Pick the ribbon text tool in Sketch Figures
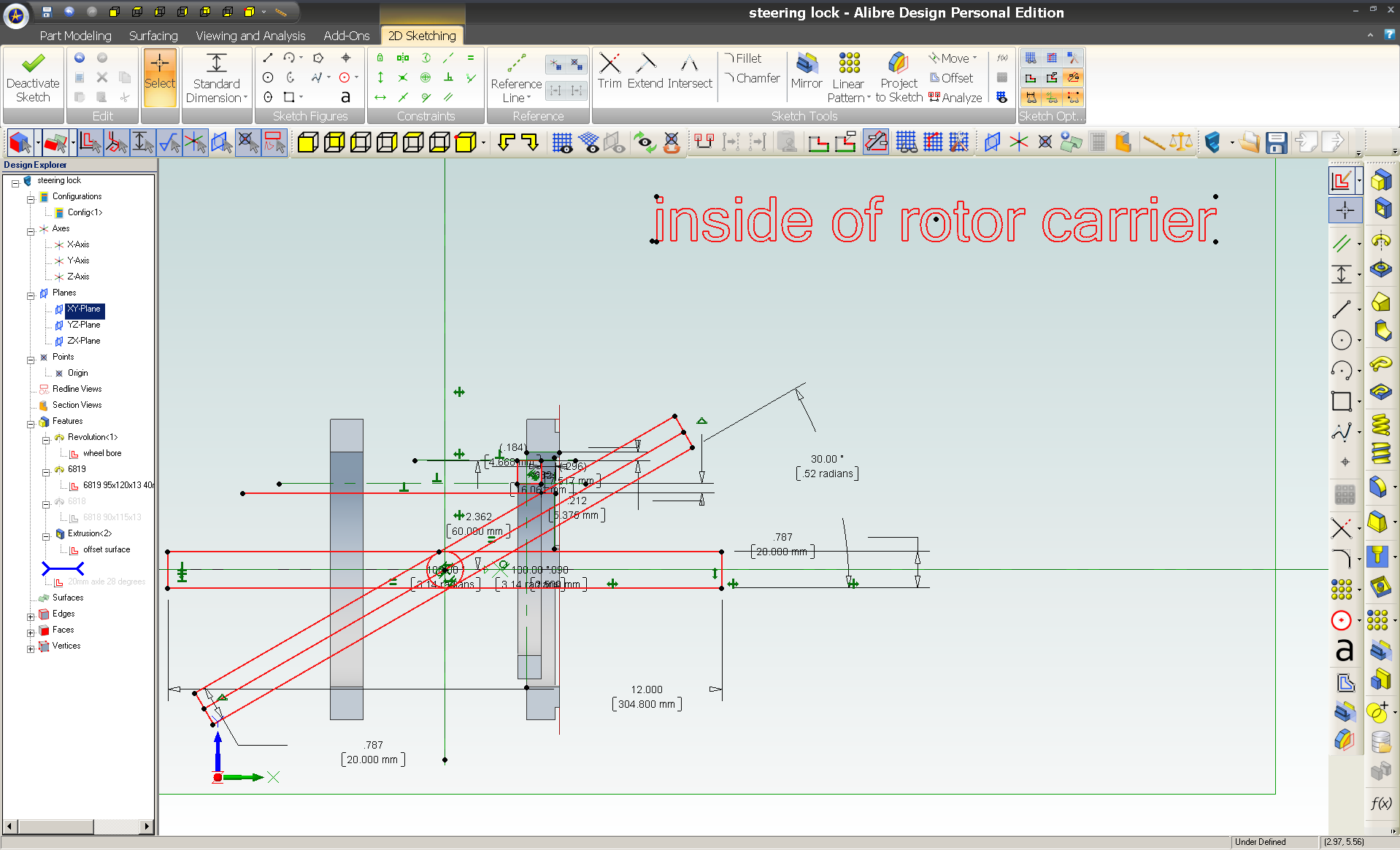The image size is (1400, 850). [345, 97]
